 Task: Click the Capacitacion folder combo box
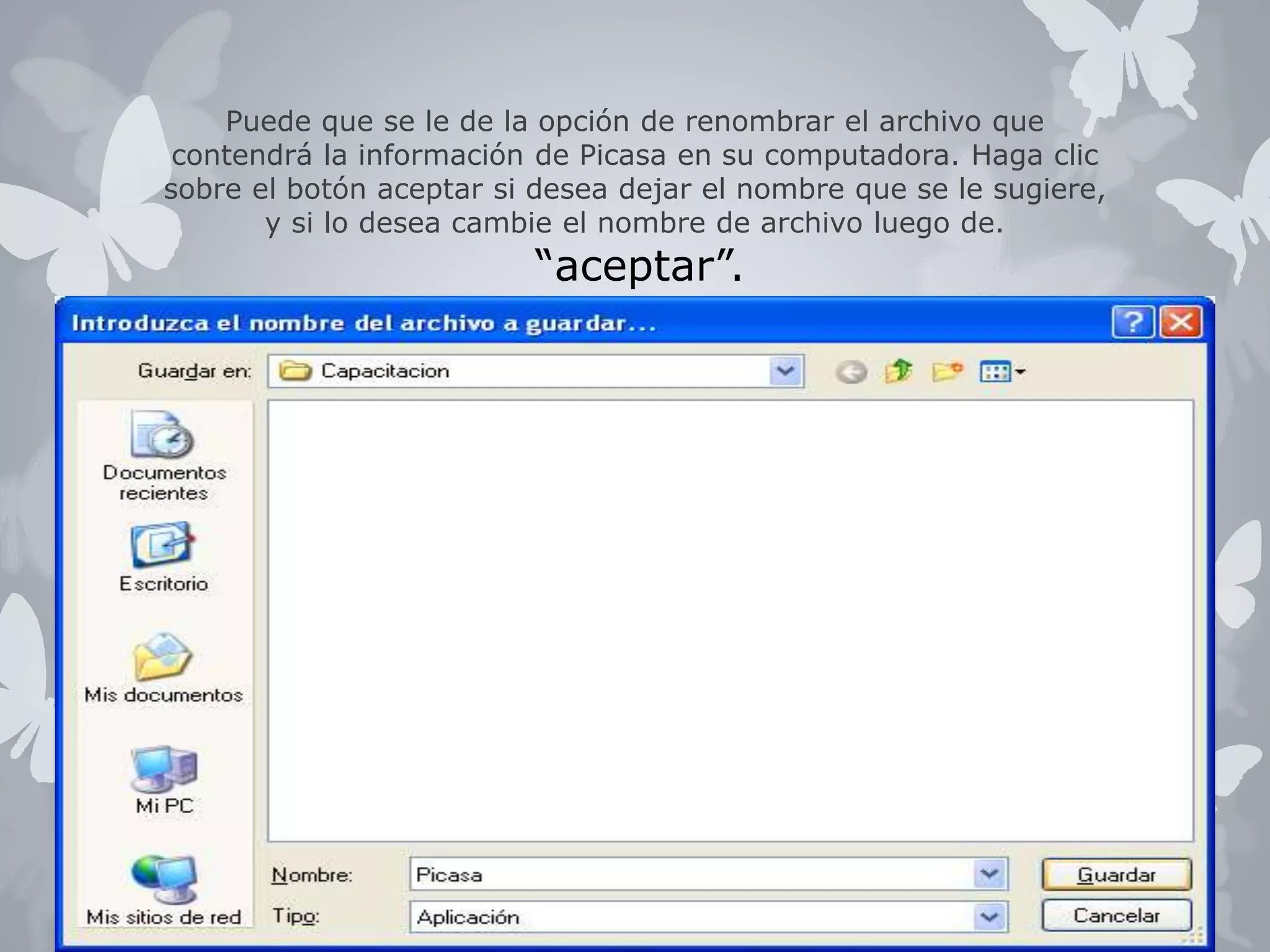click(536, 371)
